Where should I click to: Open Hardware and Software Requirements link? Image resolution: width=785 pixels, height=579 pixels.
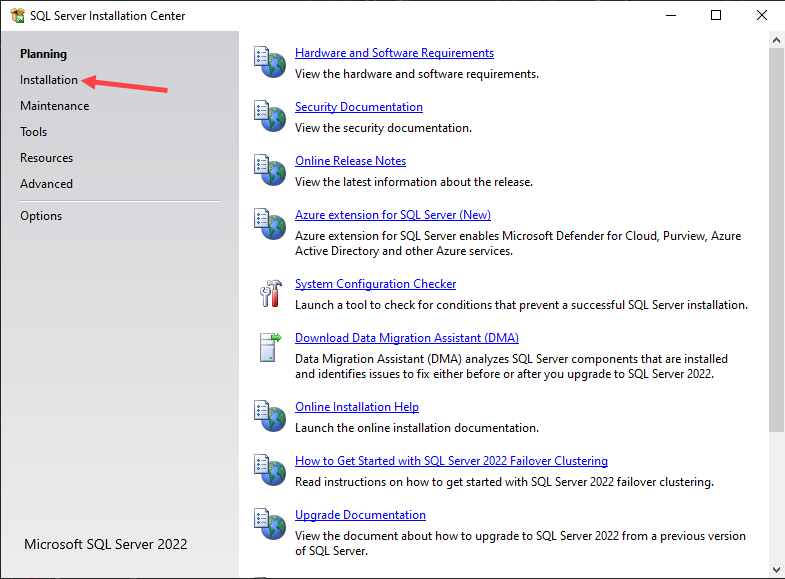[394, 53]
